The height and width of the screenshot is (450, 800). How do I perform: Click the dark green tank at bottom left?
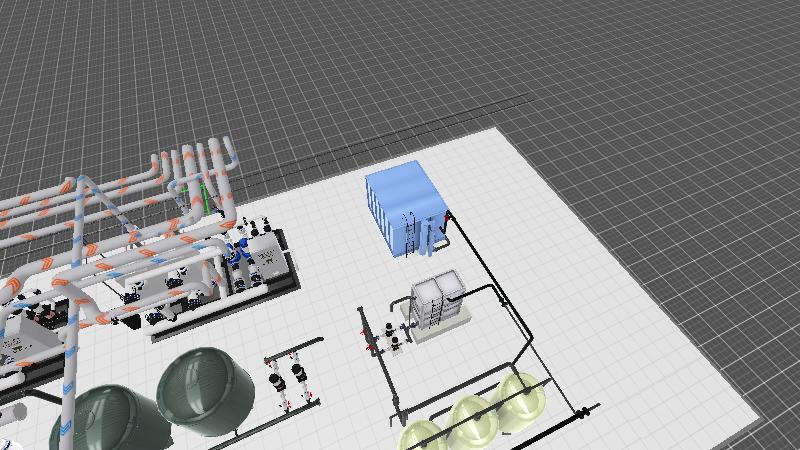pyautogui.click(x=110, y=420)
